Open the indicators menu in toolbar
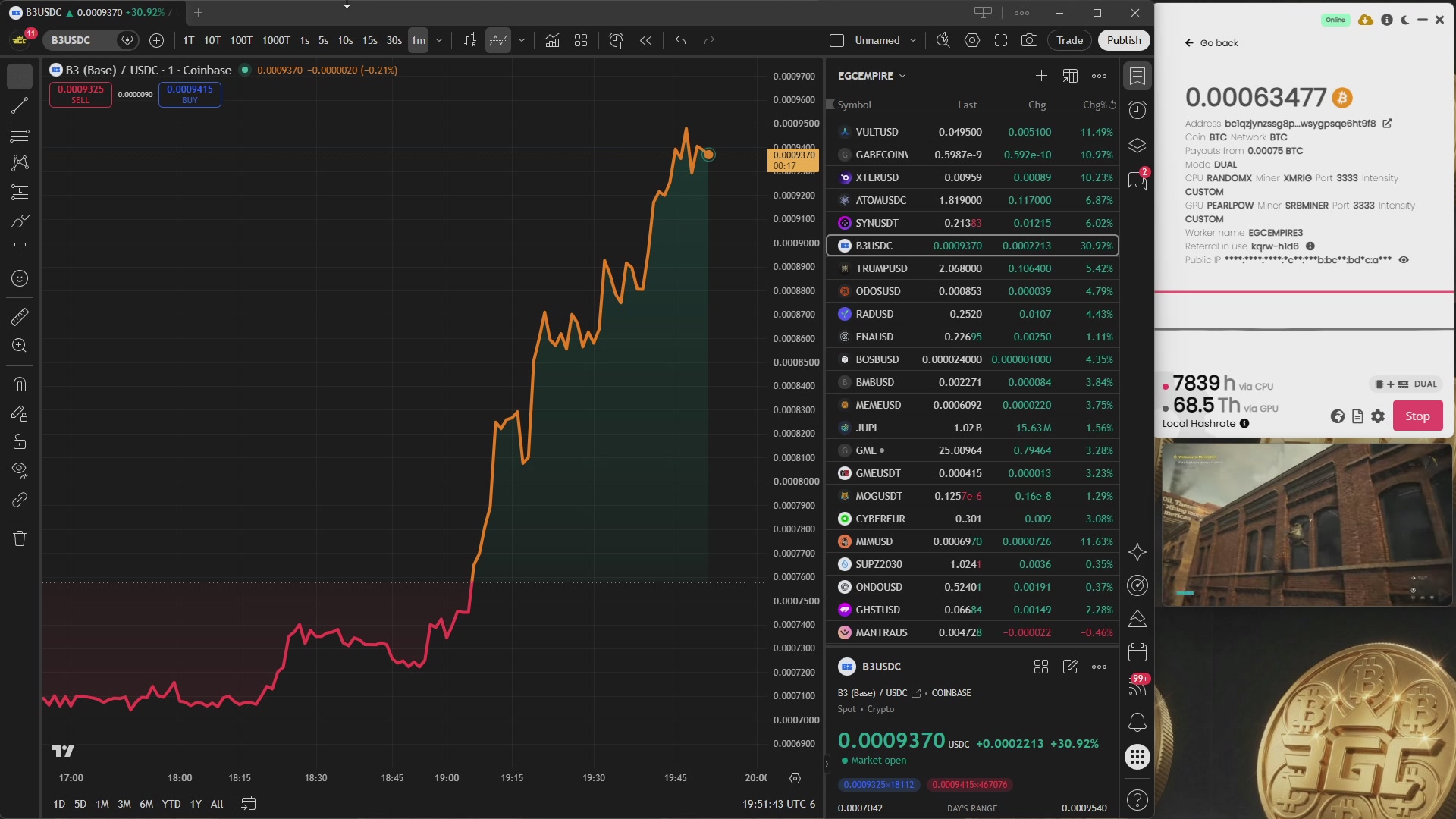The image size is (1456, 819). click(552, 40)
